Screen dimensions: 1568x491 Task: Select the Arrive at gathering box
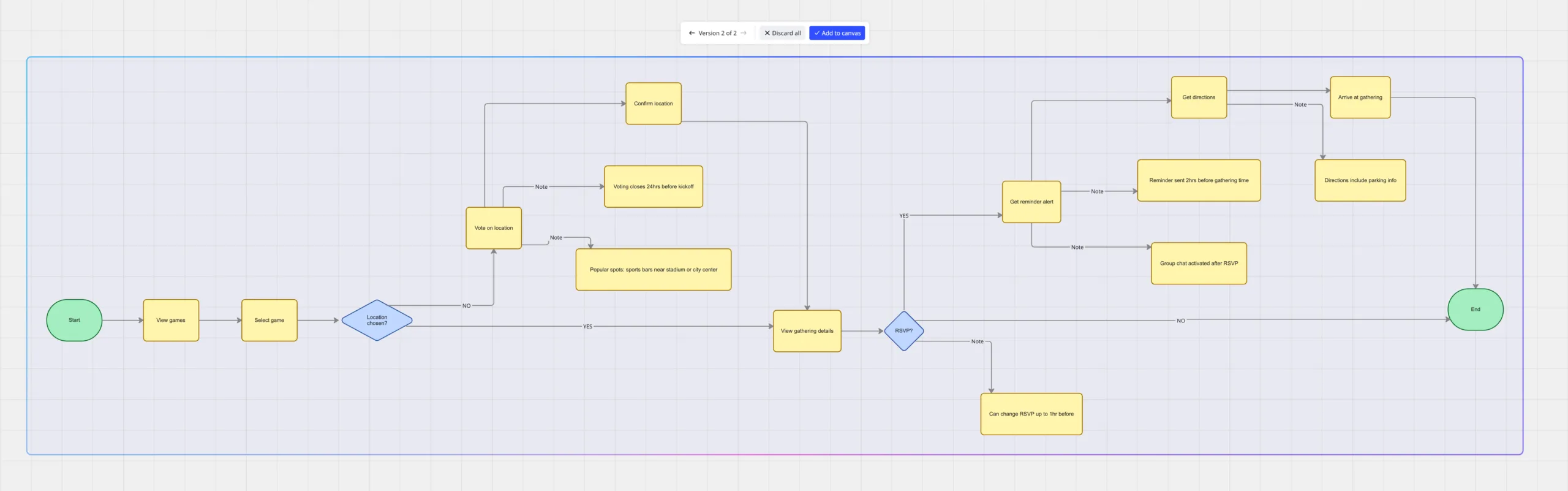tap(1360, 97)
